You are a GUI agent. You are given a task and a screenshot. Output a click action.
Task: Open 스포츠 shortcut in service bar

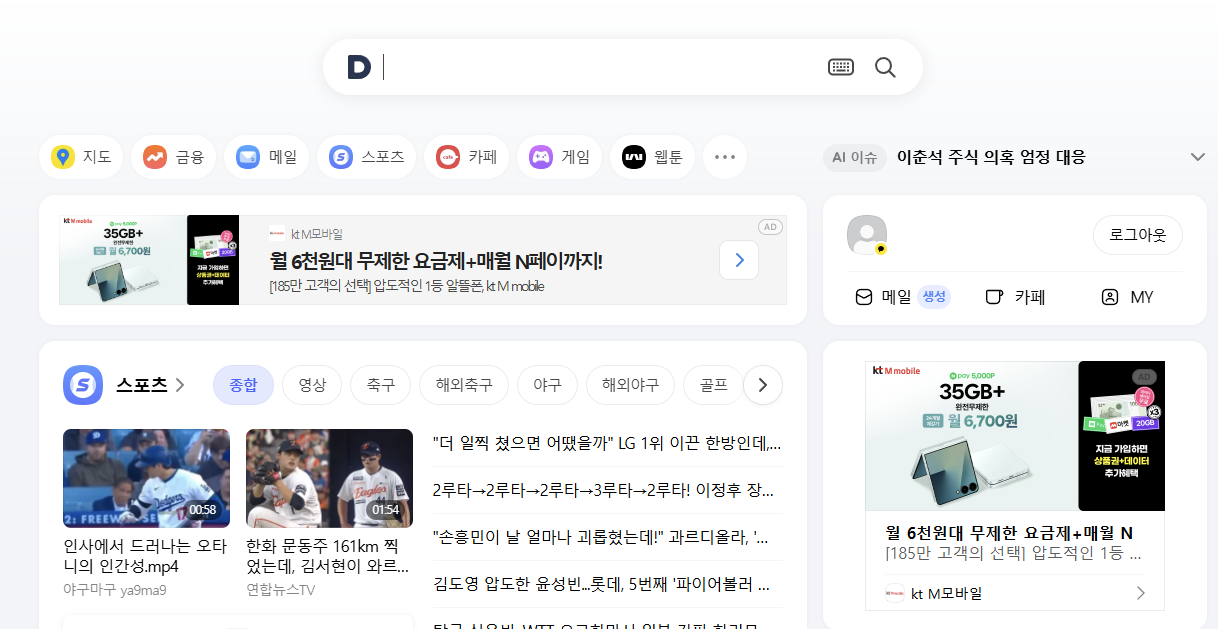pos(366,157)
